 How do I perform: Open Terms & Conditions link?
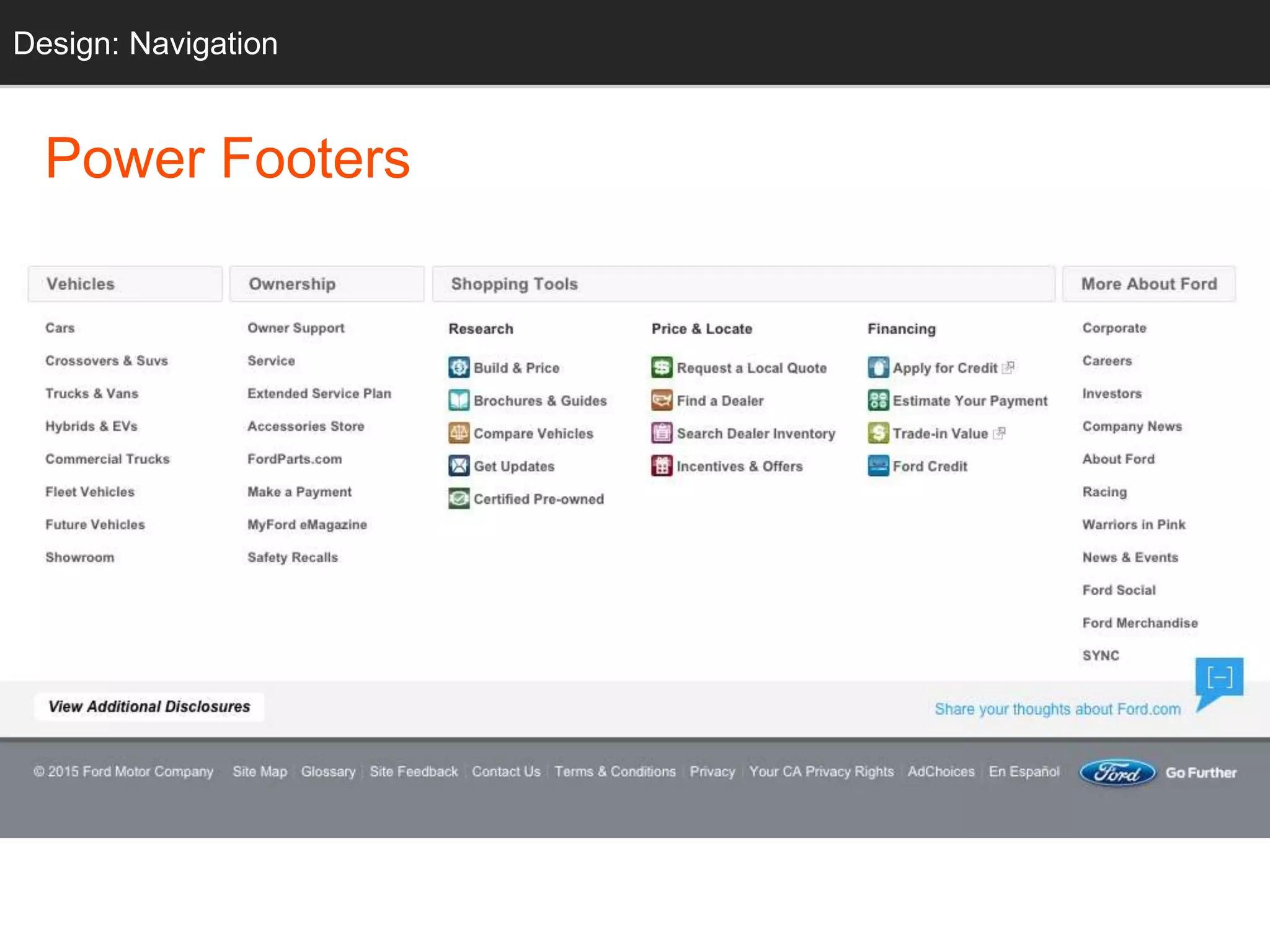point(615,772)
